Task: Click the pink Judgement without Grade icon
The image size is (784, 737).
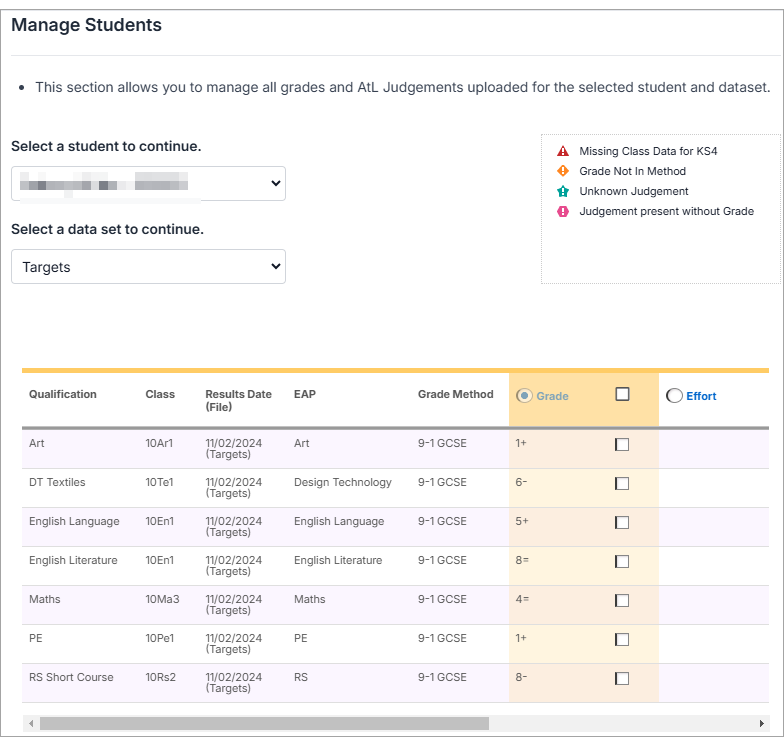Action: (x=563, y=212)
